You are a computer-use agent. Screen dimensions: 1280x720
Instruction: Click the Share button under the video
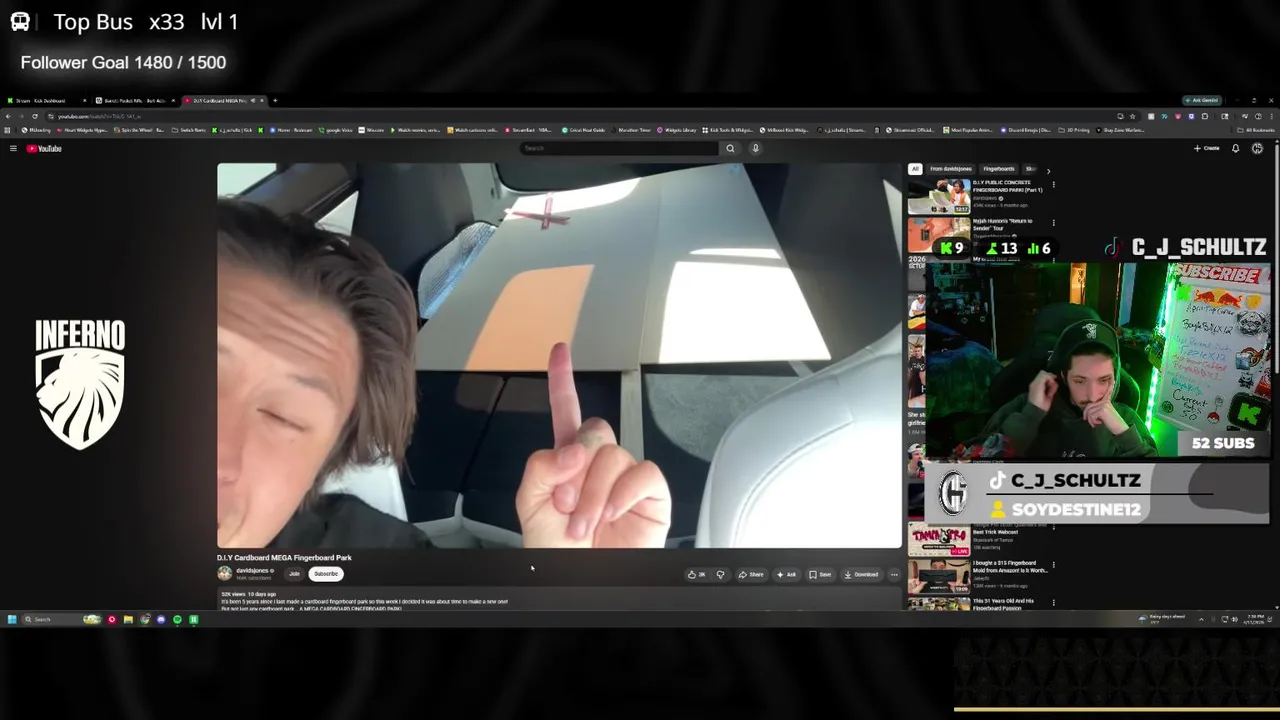(x=752, y=574)
